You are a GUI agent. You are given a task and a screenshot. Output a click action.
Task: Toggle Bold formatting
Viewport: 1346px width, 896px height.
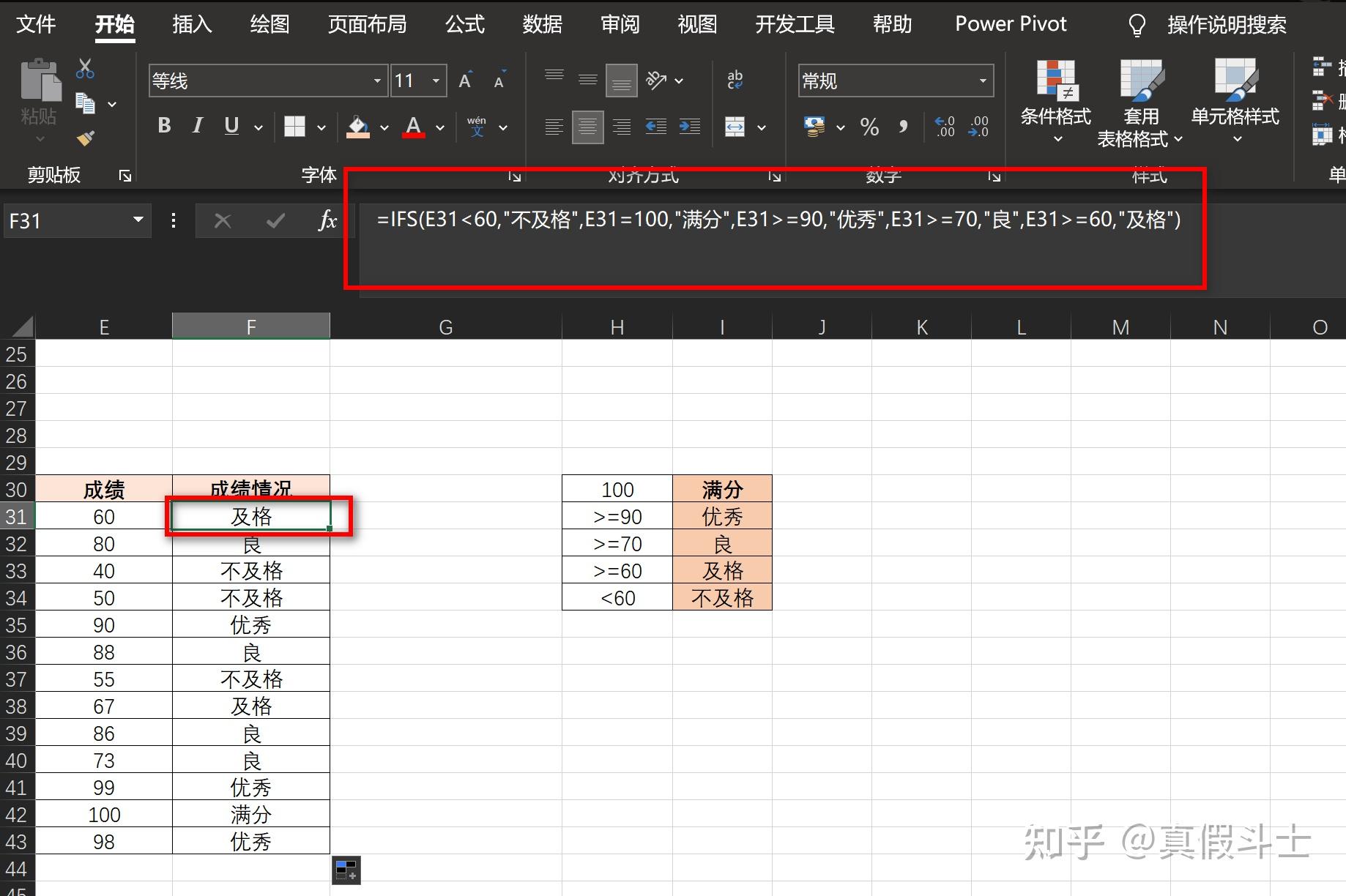click(165, 127)
